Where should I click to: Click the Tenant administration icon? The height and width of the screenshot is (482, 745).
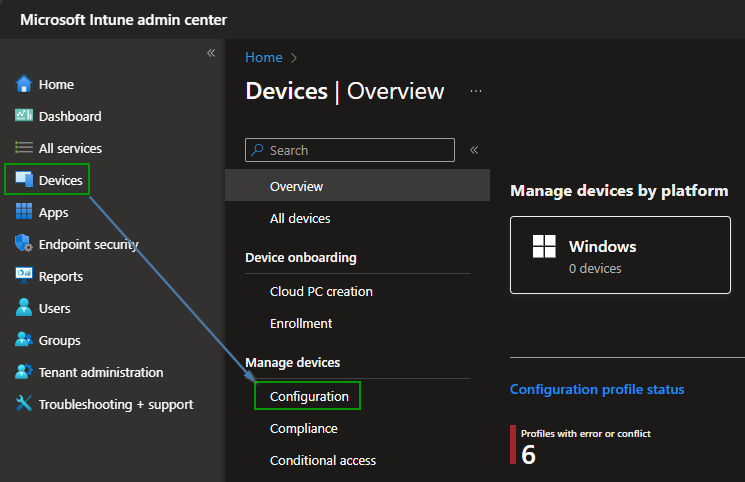click(24, 372)
